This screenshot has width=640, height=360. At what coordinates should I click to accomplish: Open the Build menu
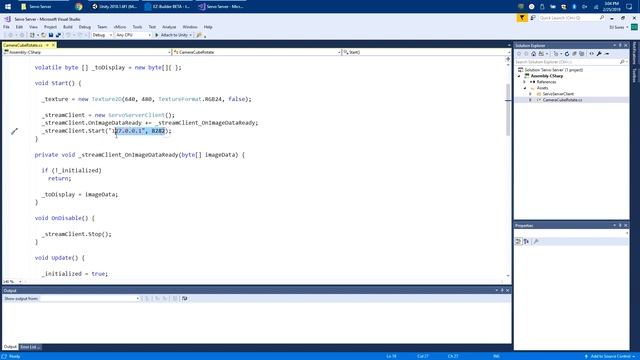(68, 27)
